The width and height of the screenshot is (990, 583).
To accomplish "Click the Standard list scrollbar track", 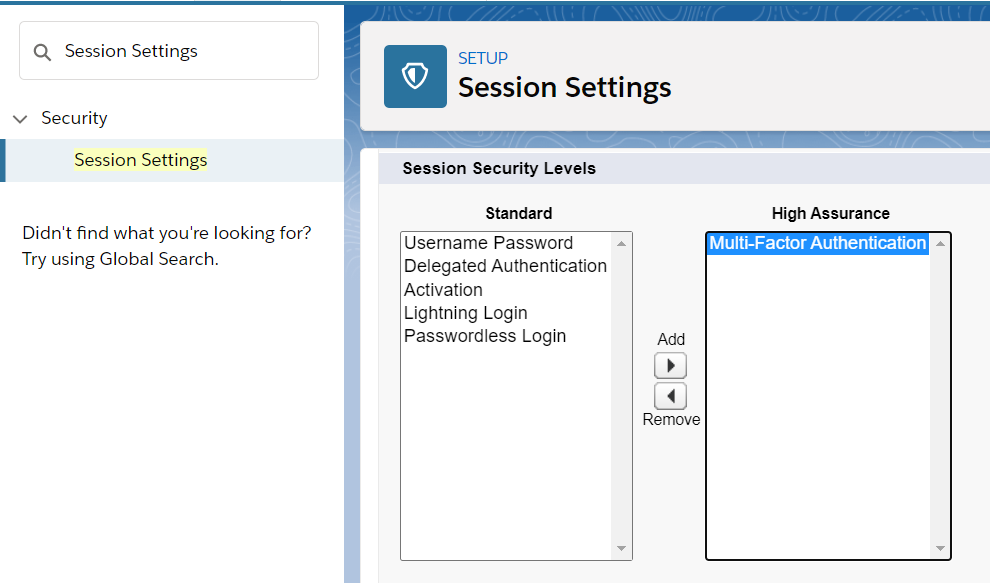I will point(621,396).
